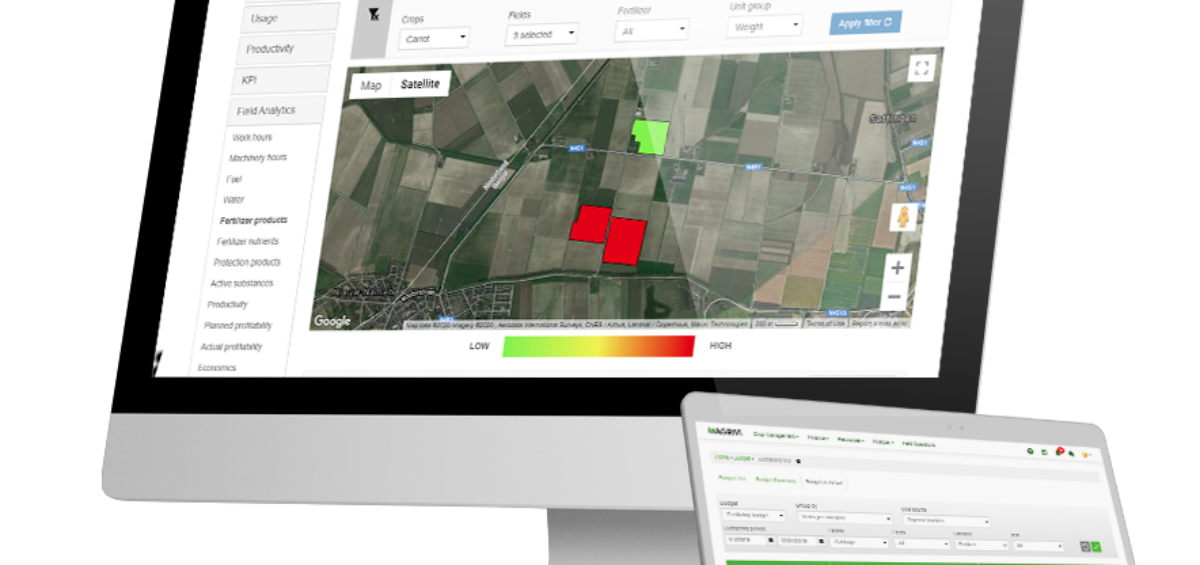Open the Budget Summary tab on the tablet

(775, 480)
